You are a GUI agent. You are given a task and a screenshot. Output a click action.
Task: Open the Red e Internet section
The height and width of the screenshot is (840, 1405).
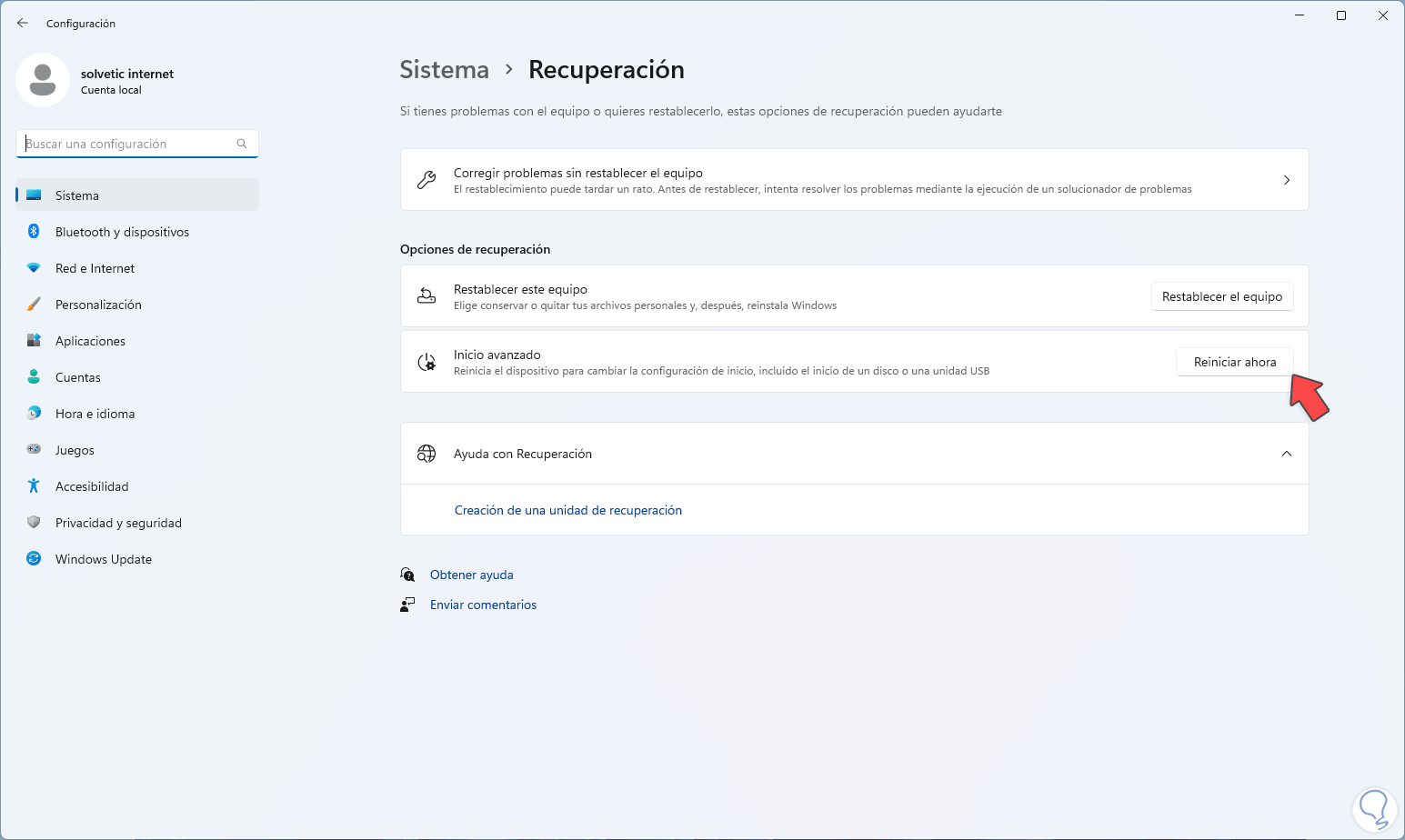(x=95, y=268)
